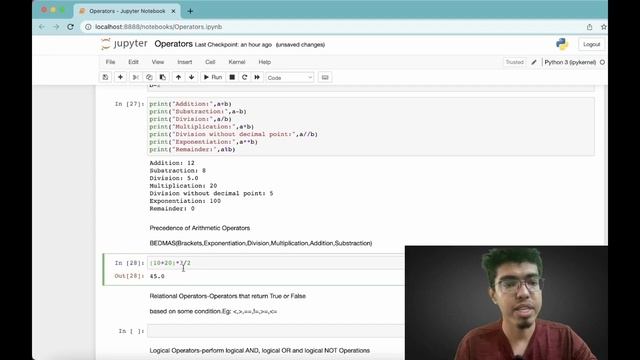
Task: Paste cells below icon
Action: pyautogui.click(x=162, y=77)
